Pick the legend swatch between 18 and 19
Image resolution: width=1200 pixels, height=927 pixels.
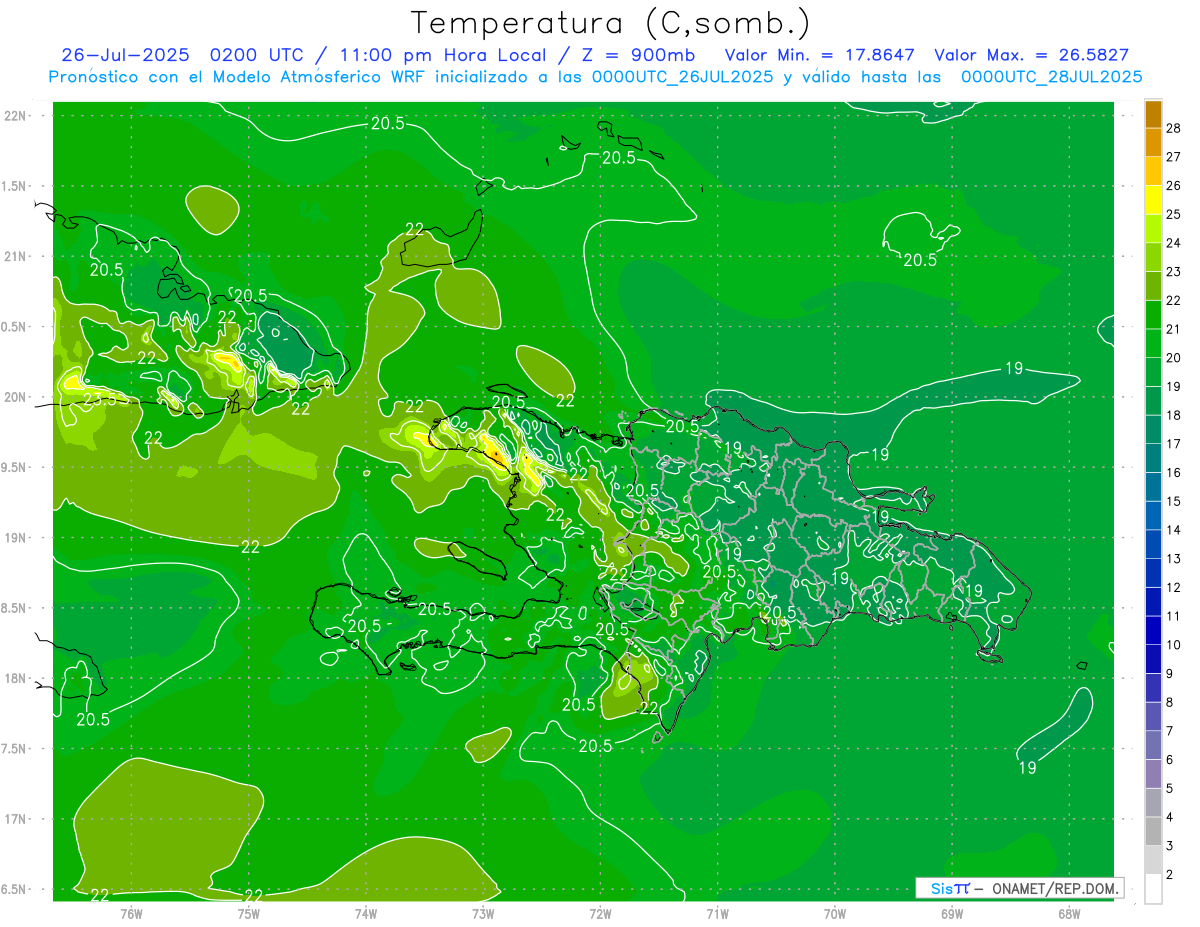coord(1153,400)
